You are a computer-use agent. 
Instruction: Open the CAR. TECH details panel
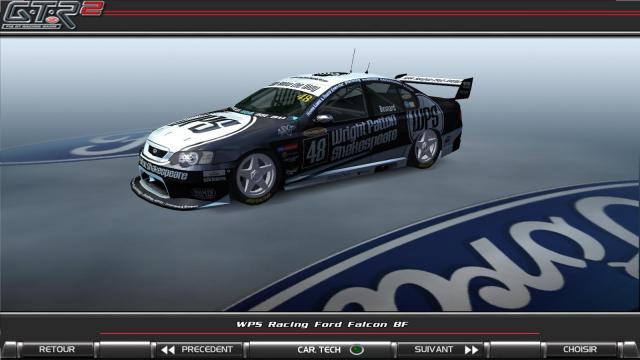pyautogui.click(x=320, y=349)
